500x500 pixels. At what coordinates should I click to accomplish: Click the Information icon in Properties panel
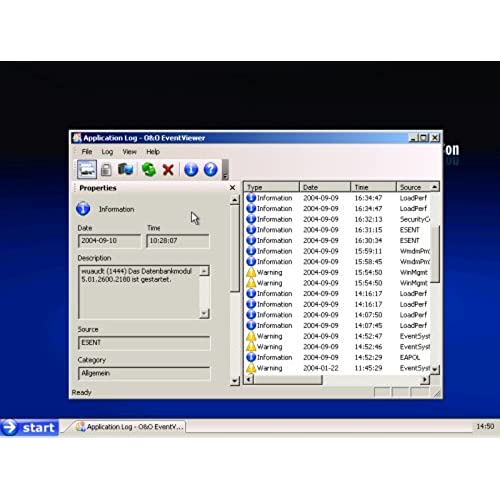click(x=83, y=209)
